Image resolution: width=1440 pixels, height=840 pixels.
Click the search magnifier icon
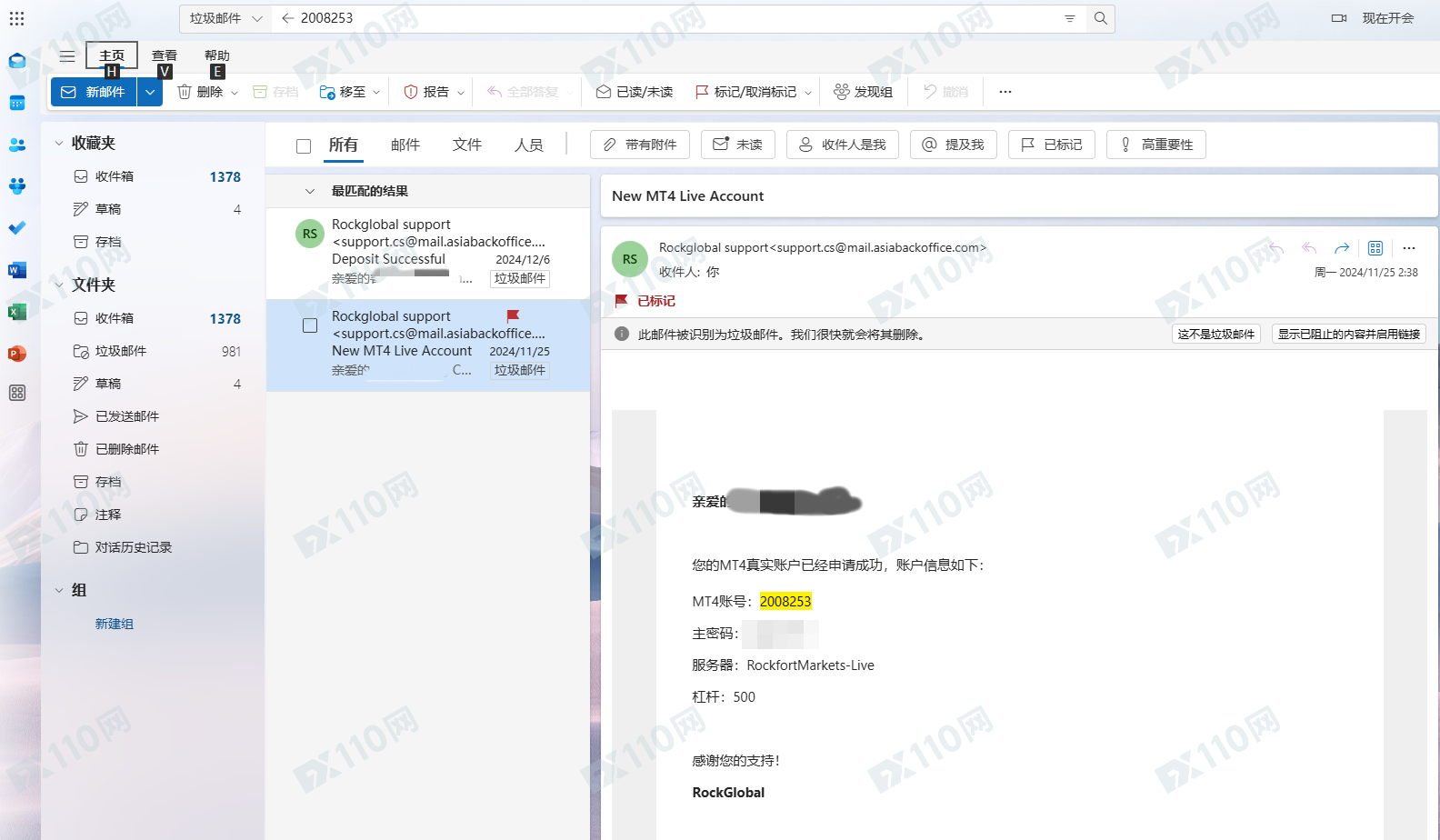pyautogui.click(x=1100, y=18)
